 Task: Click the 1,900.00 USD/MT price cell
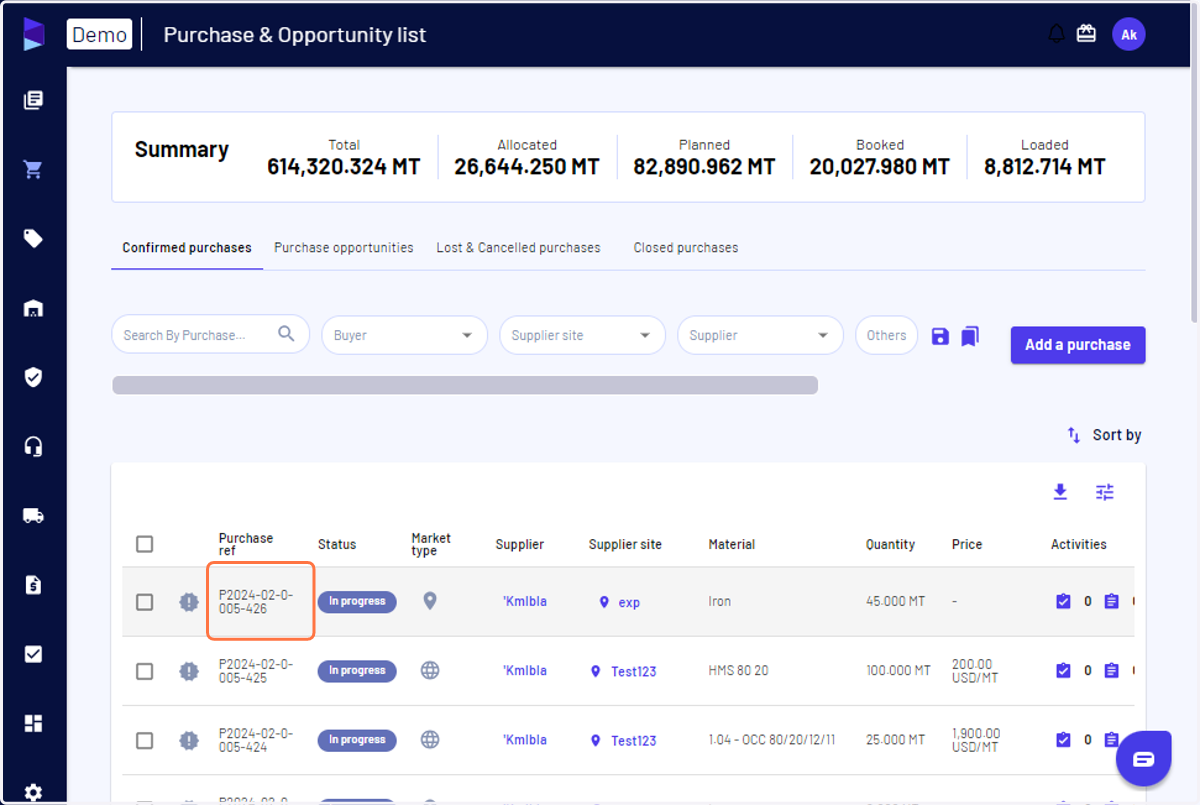tap(976, 740)
